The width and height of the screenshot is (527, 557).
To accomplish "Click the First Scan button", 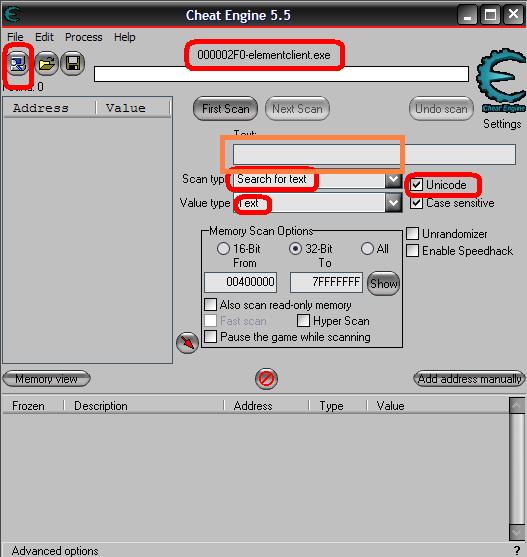I will click(x=226, y=109).
